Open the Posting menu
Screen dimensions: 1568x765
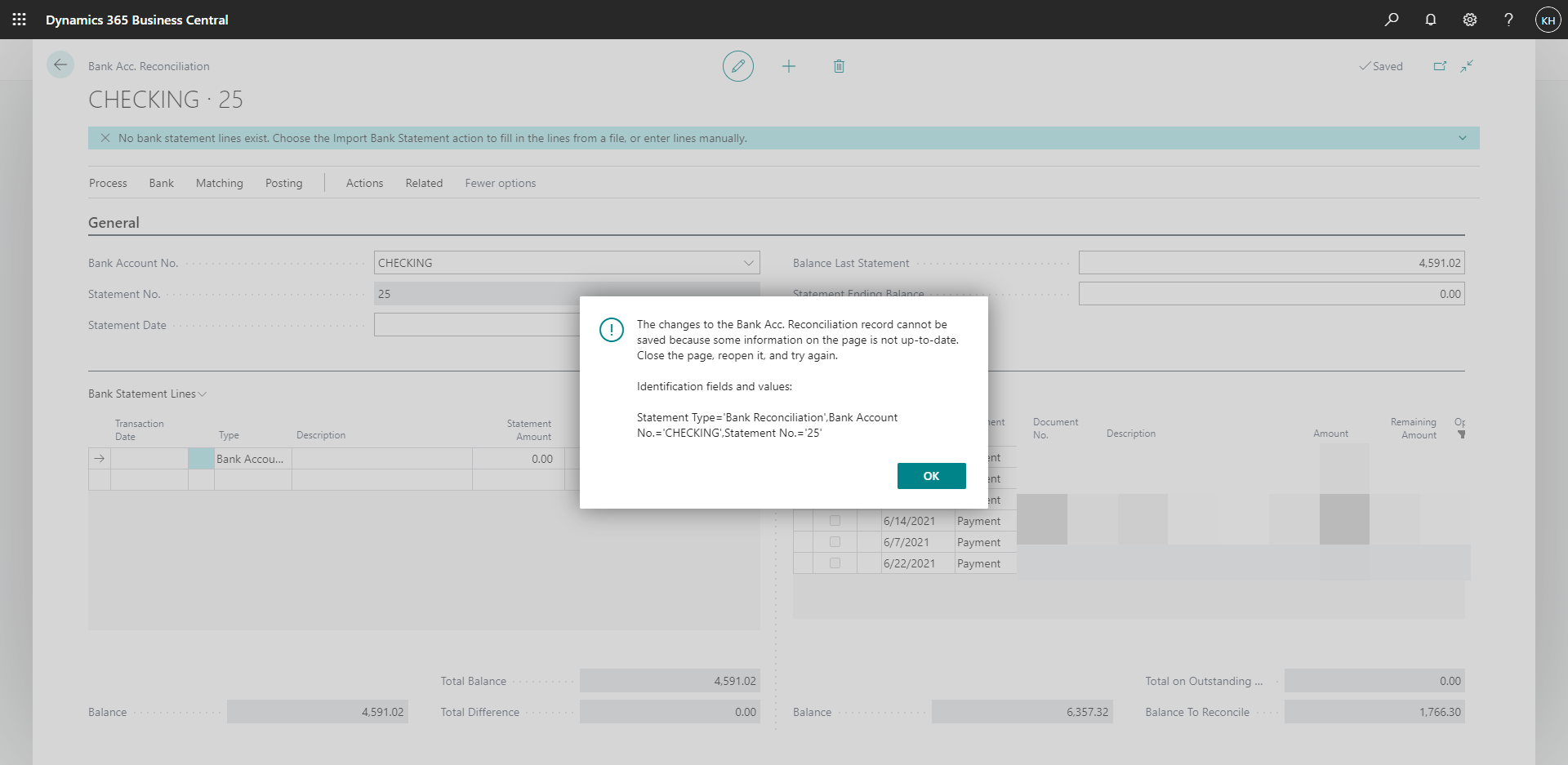(284, 183)
